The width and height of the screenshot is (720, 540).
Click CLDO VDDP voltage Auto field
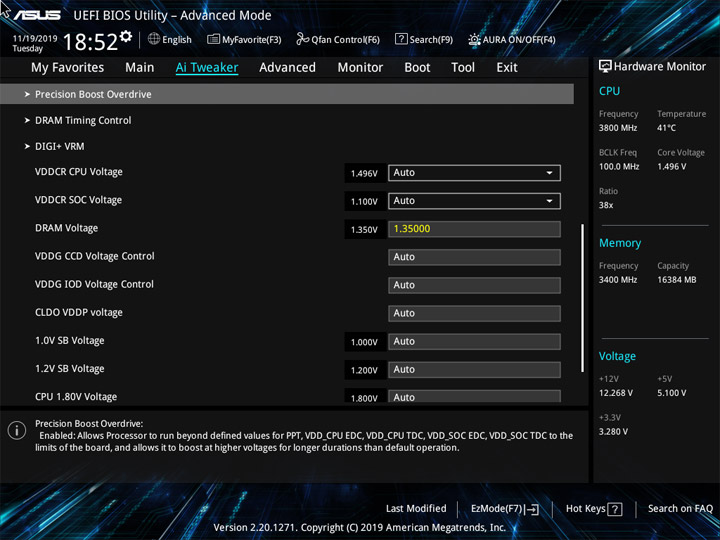[x=474, y=313]
